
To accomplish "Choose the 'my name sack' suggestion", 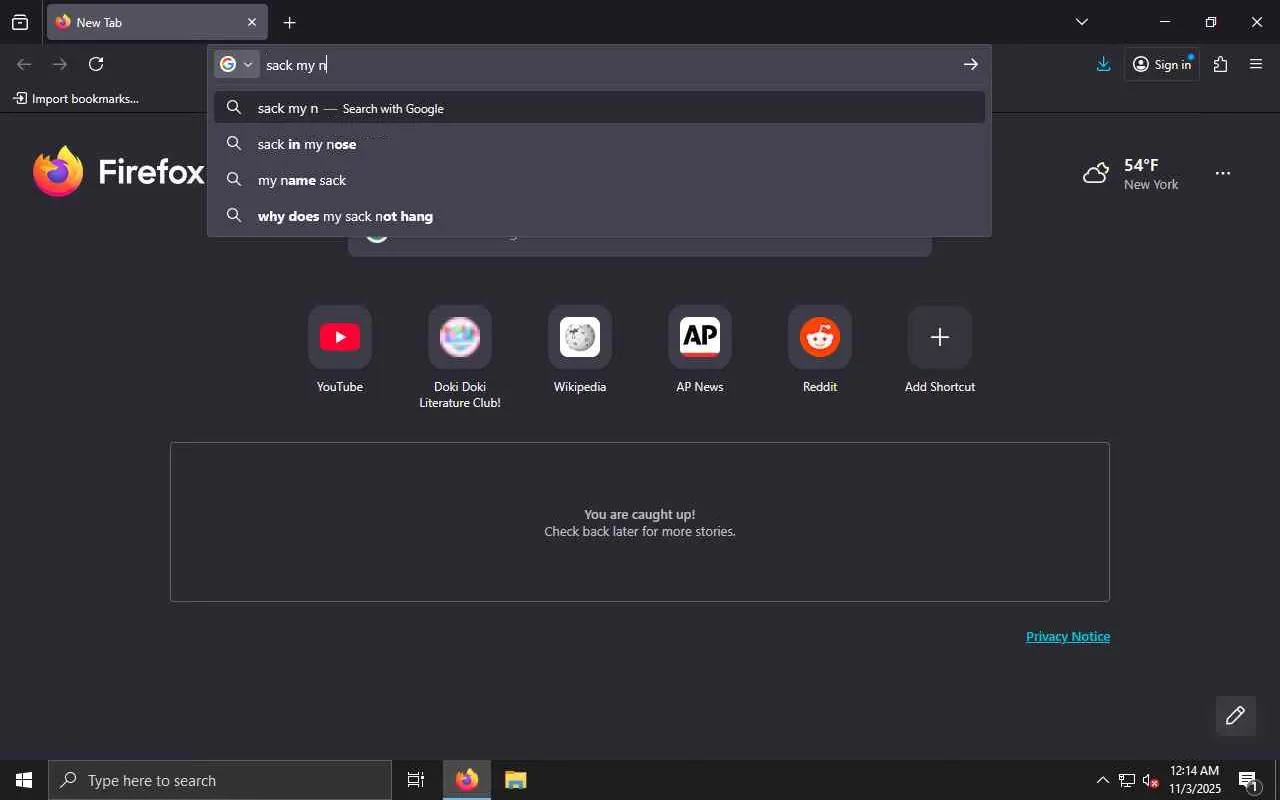I will [x=599, y=180].
